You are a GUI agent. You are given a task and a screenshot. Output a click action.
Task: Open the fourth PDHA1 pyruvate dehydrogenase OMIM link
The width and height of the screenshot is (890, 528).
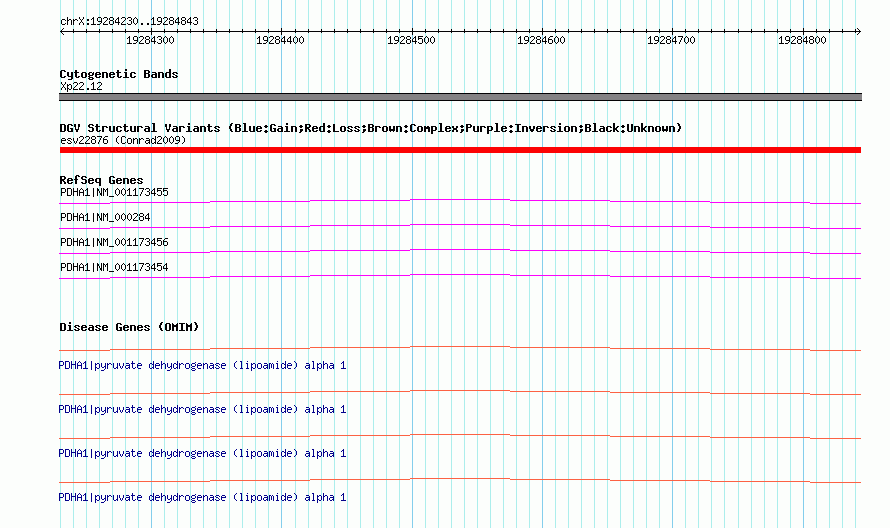pos(202,497)
